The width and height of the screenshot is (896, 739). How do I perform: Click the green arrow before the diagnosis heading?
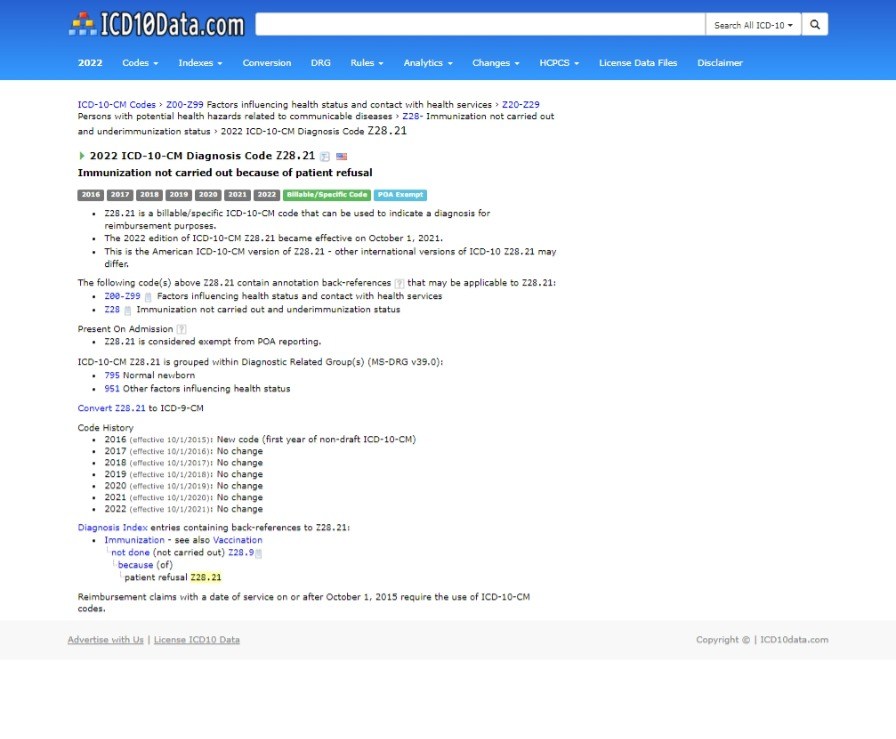click(82, 155)
